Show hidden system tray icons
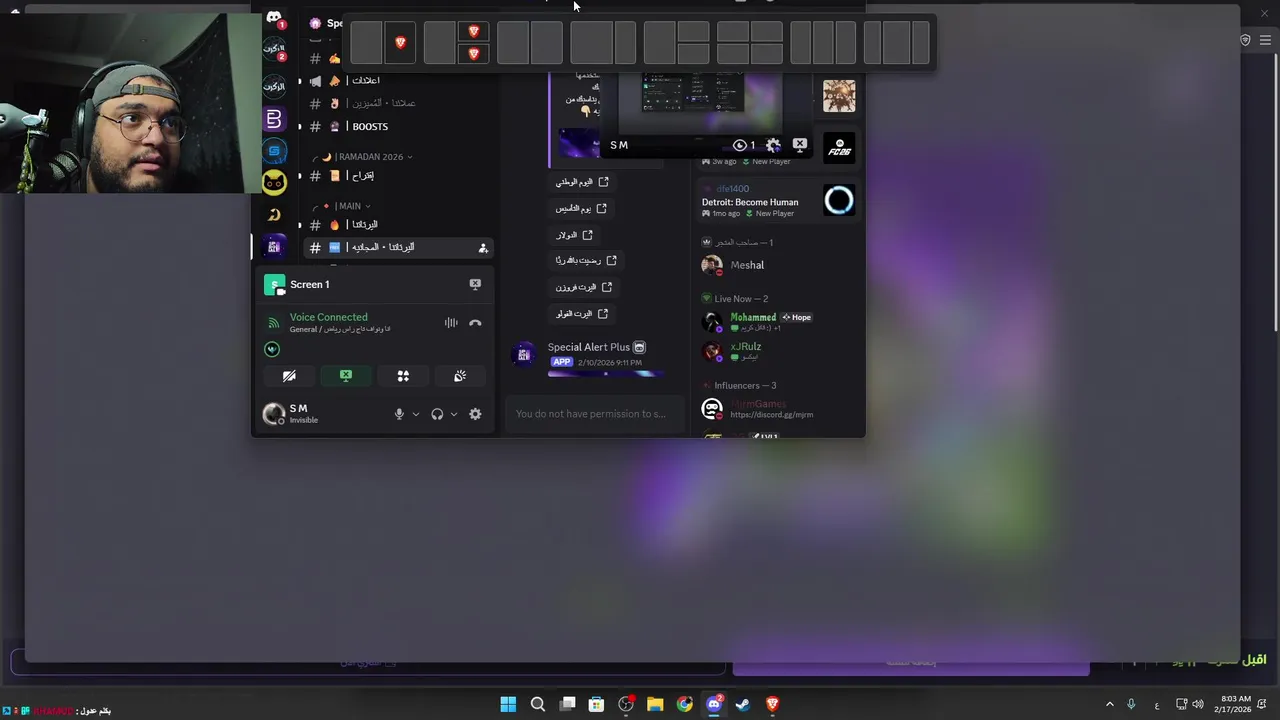 [1109, 704]
